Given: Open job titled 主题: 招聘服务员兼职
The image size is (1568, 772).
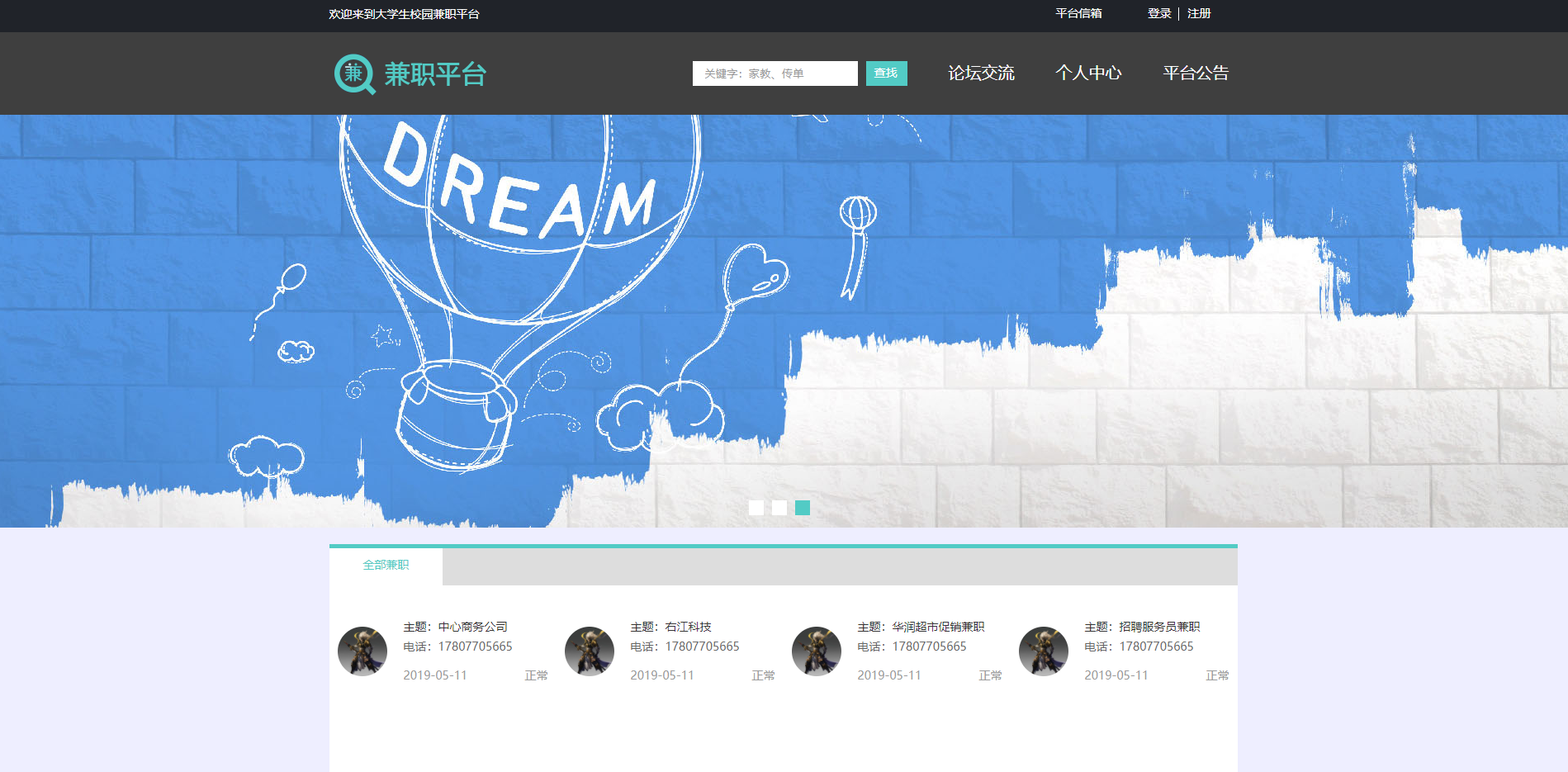Looking at the screenshot, I should (1143, 628).
